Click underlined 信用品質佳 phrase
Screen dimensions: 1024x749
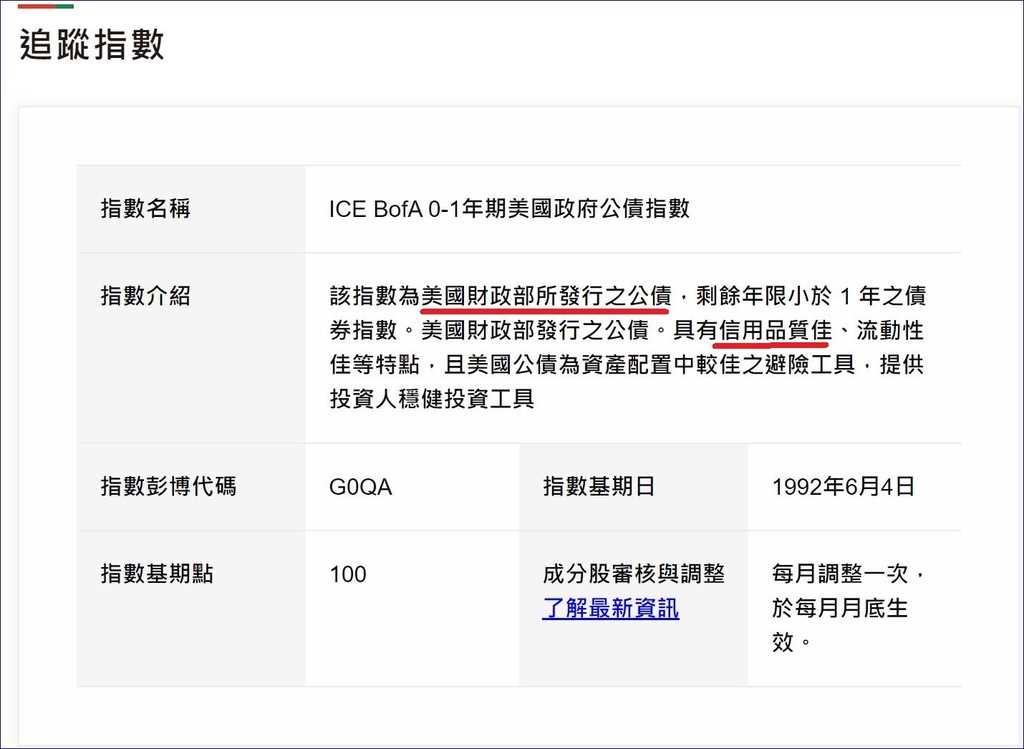[775, 330]
